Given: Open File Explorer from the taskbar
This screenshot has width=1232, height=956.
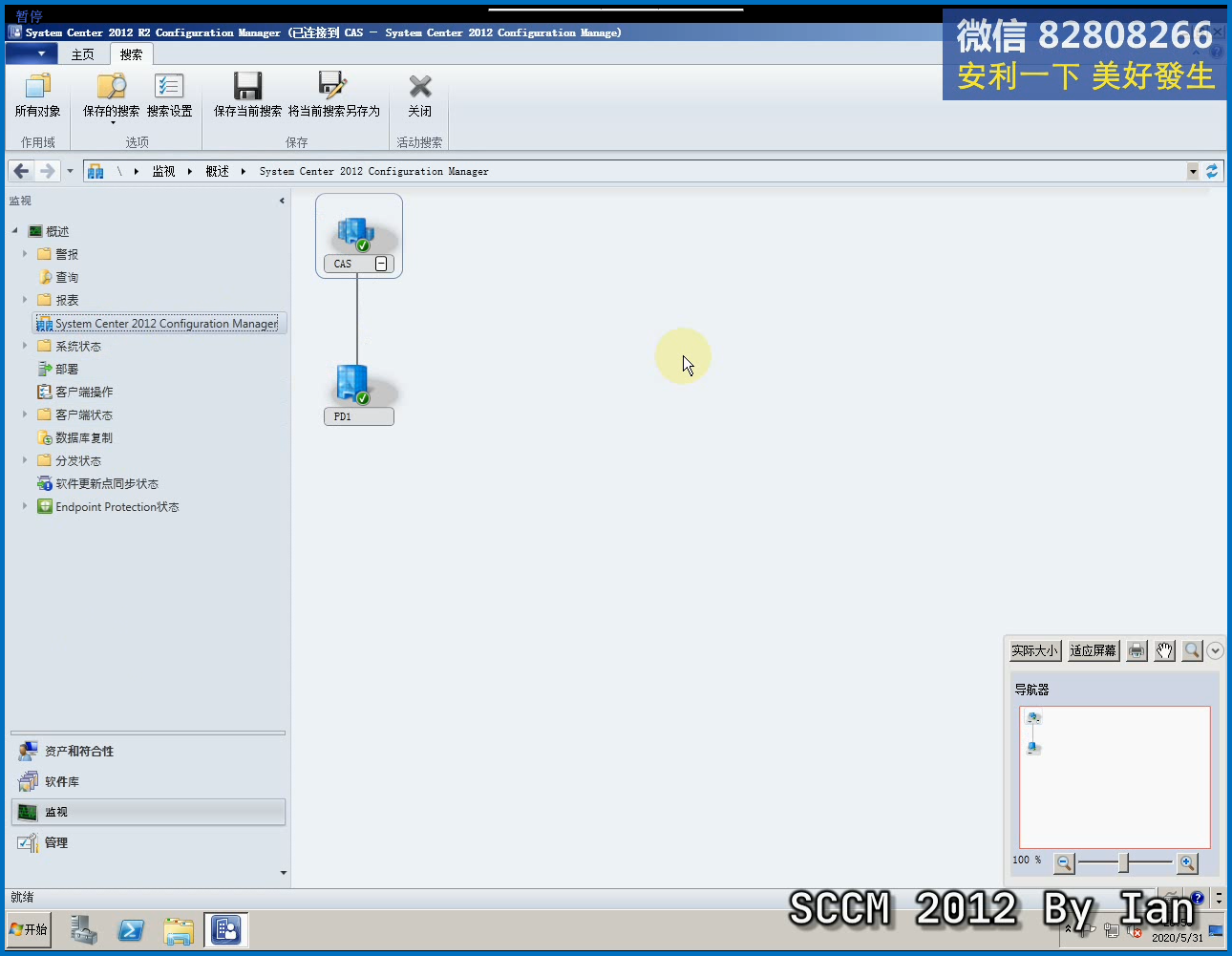Looking at the screenshot, I should (x=178, y=929).
